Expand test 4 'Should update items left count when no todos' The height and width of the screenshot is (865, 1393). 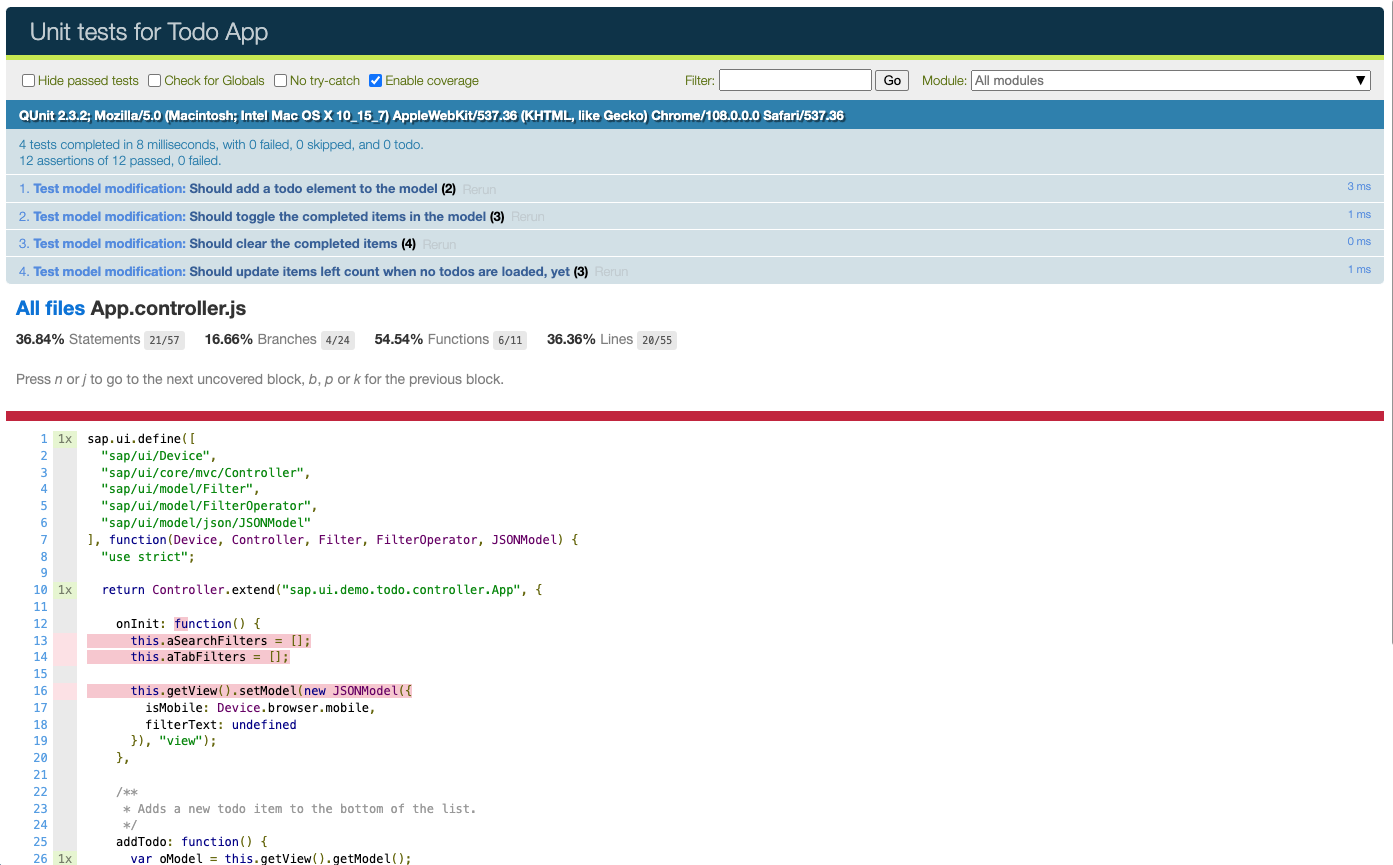[x=379, y=271]
